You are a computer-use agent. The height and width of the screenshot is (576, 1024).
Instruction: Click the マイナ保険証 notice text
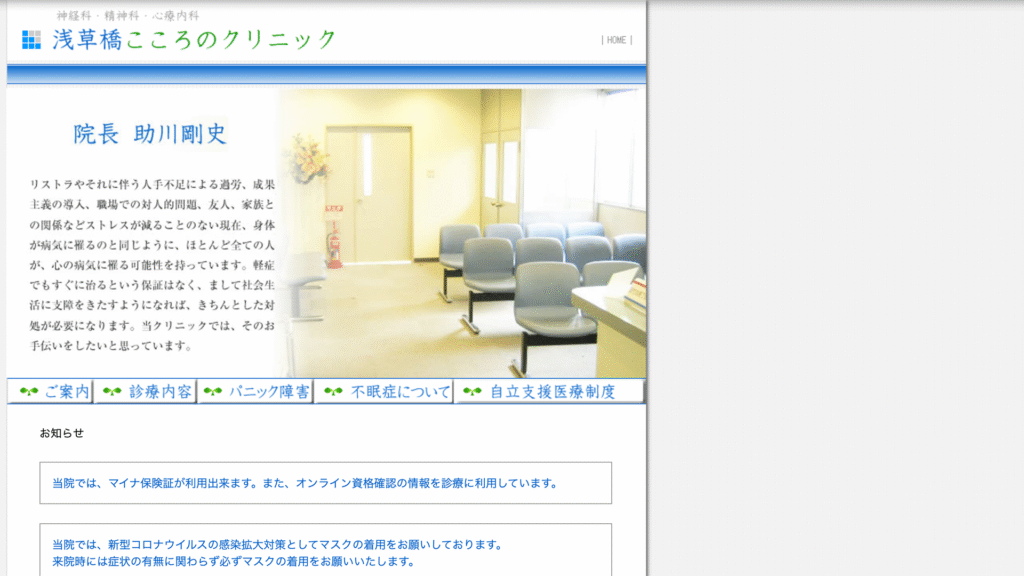click(x=306, y=483)
